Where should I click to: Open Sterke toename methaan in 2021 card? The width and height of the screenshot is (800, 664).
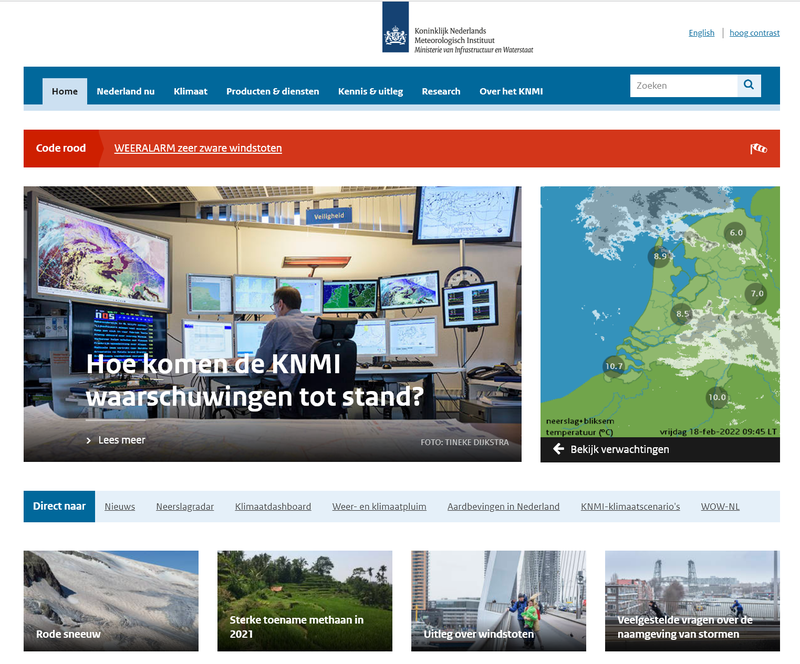(x=305, y=601)
